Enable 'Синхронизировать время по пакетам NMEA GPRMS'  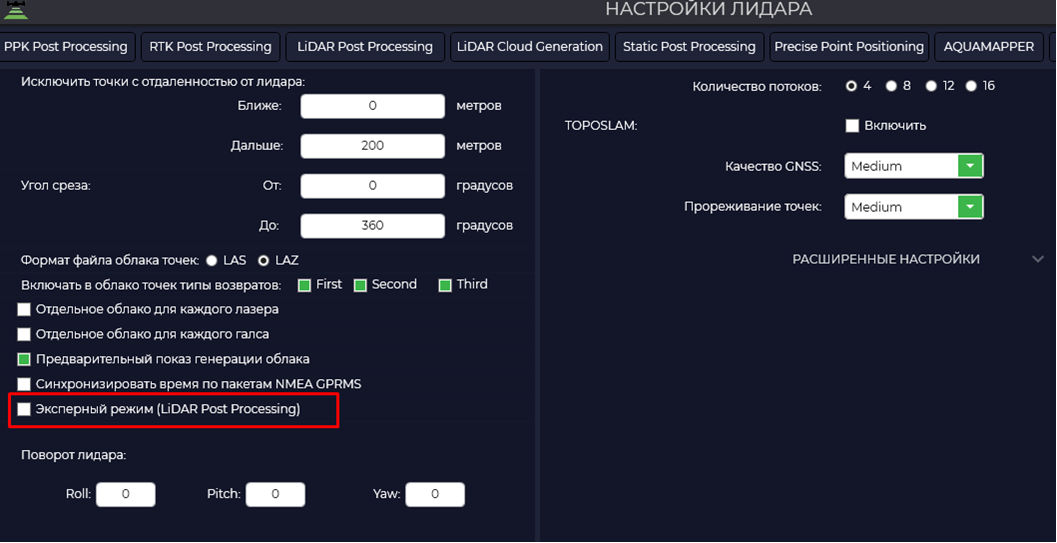click(24, 384)
